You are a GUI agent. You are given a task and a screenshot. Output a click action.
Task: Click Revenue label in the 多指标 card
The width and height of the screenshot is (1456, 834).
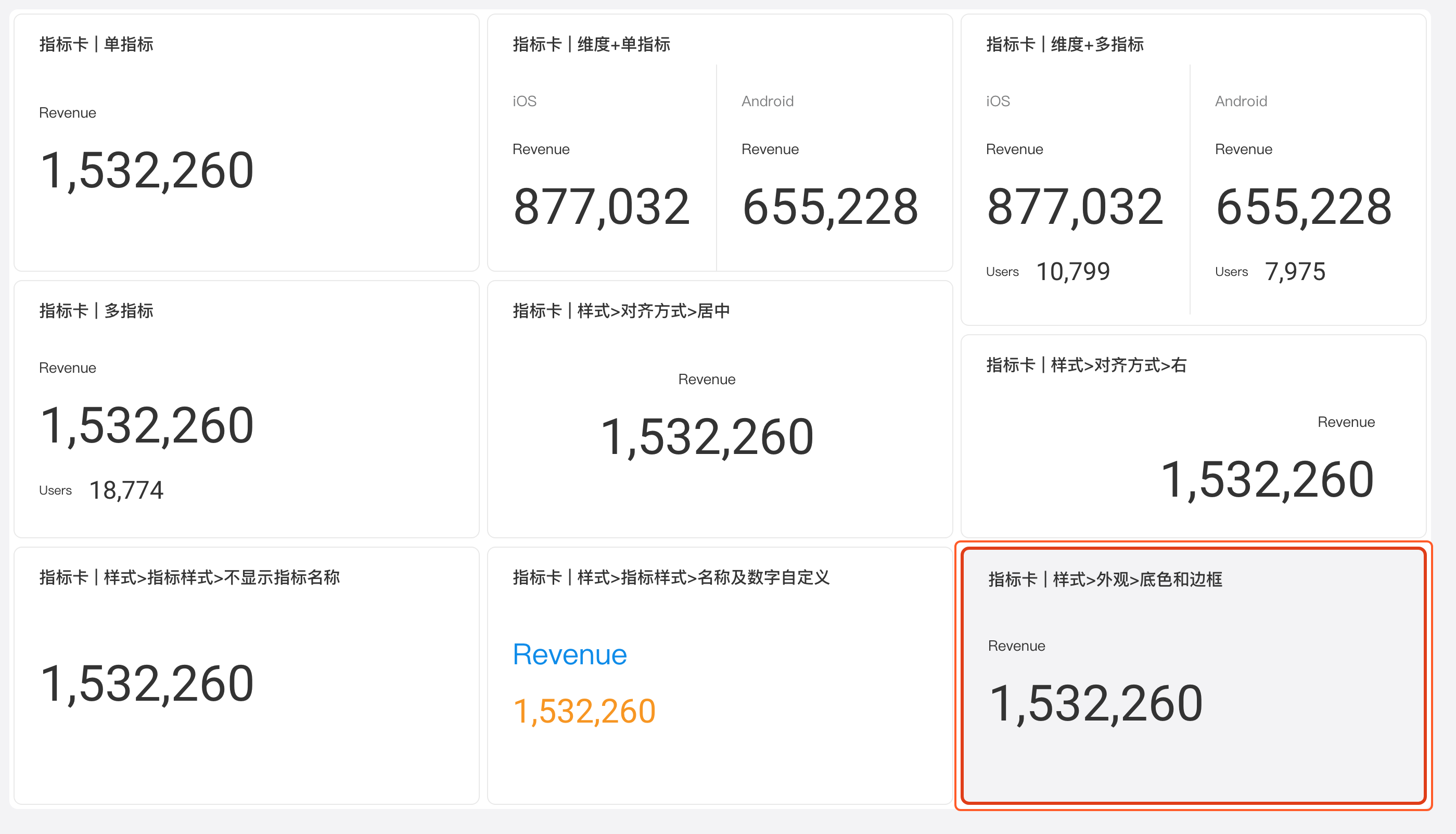click(68, 368)
